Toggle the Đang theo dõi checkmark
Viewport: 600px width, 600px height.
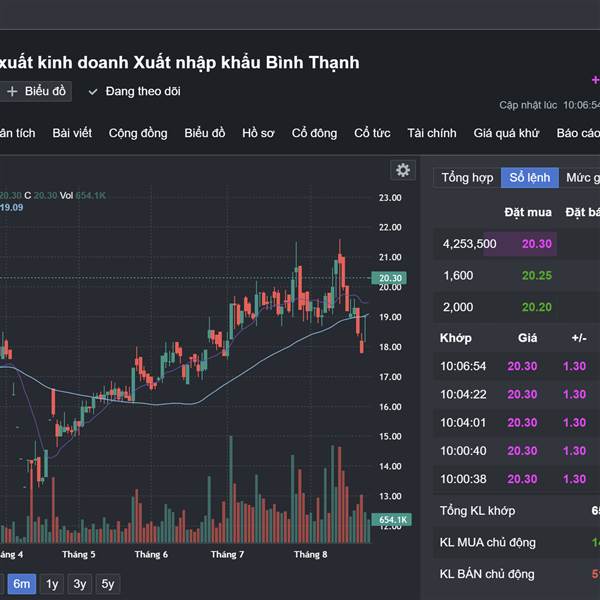tap(93, 92)
